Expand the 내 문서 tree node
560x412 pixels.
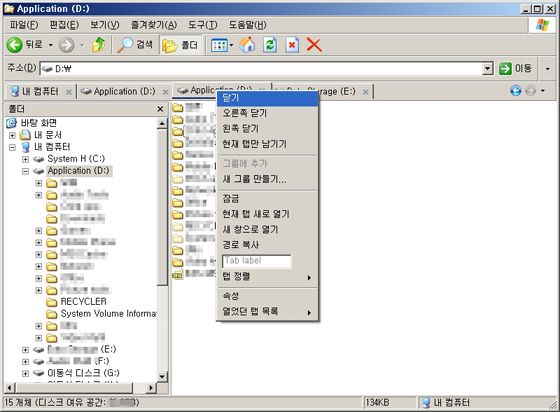(x=12, y=135)
